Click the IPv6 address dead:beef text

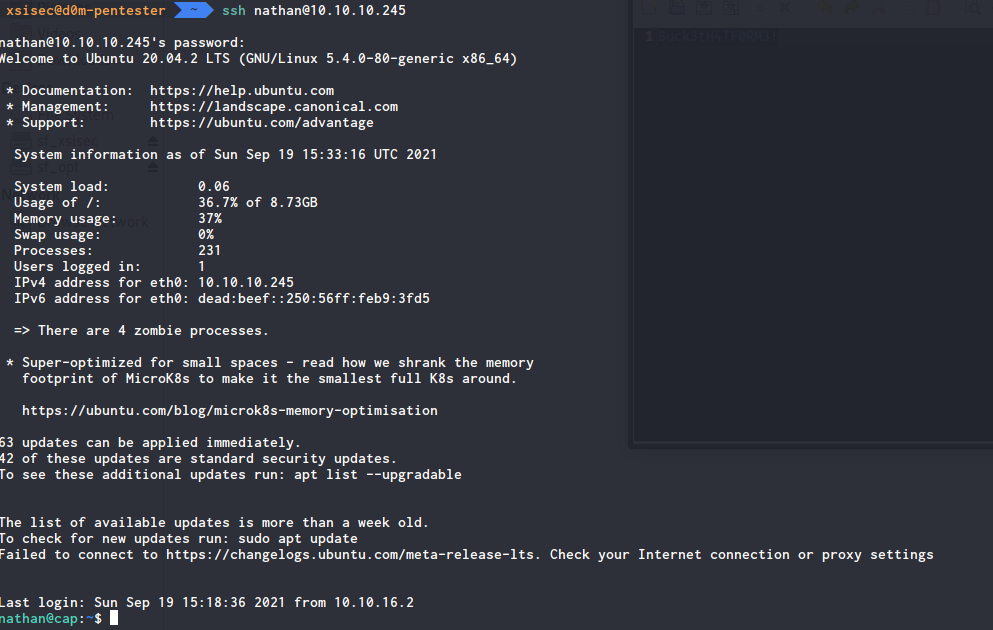(x=314, y=298)
